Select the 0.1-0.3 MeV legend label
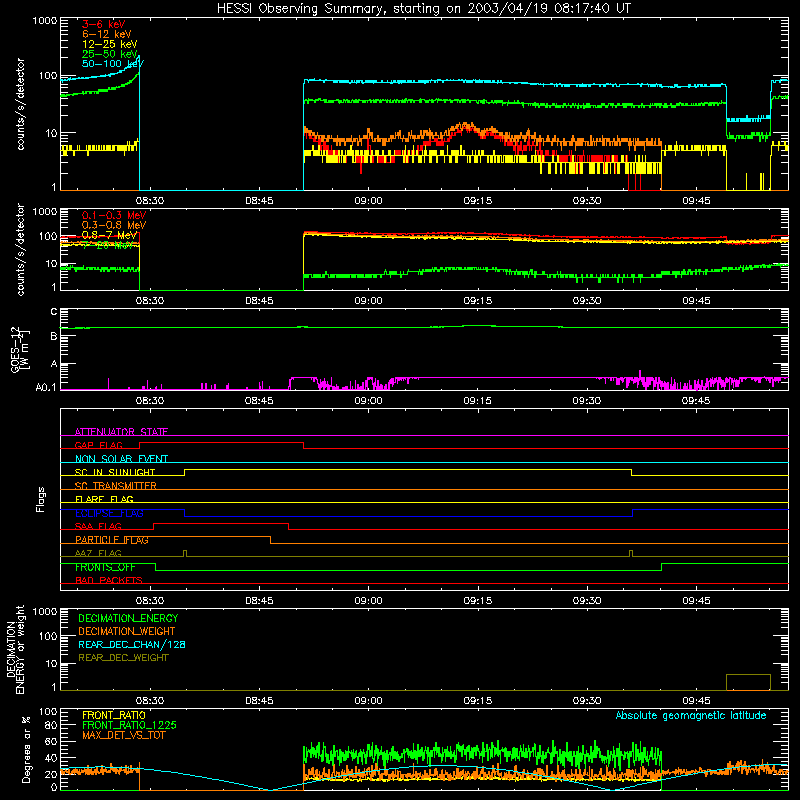This screenshot has height=800, width=800. tap(114, 215)
